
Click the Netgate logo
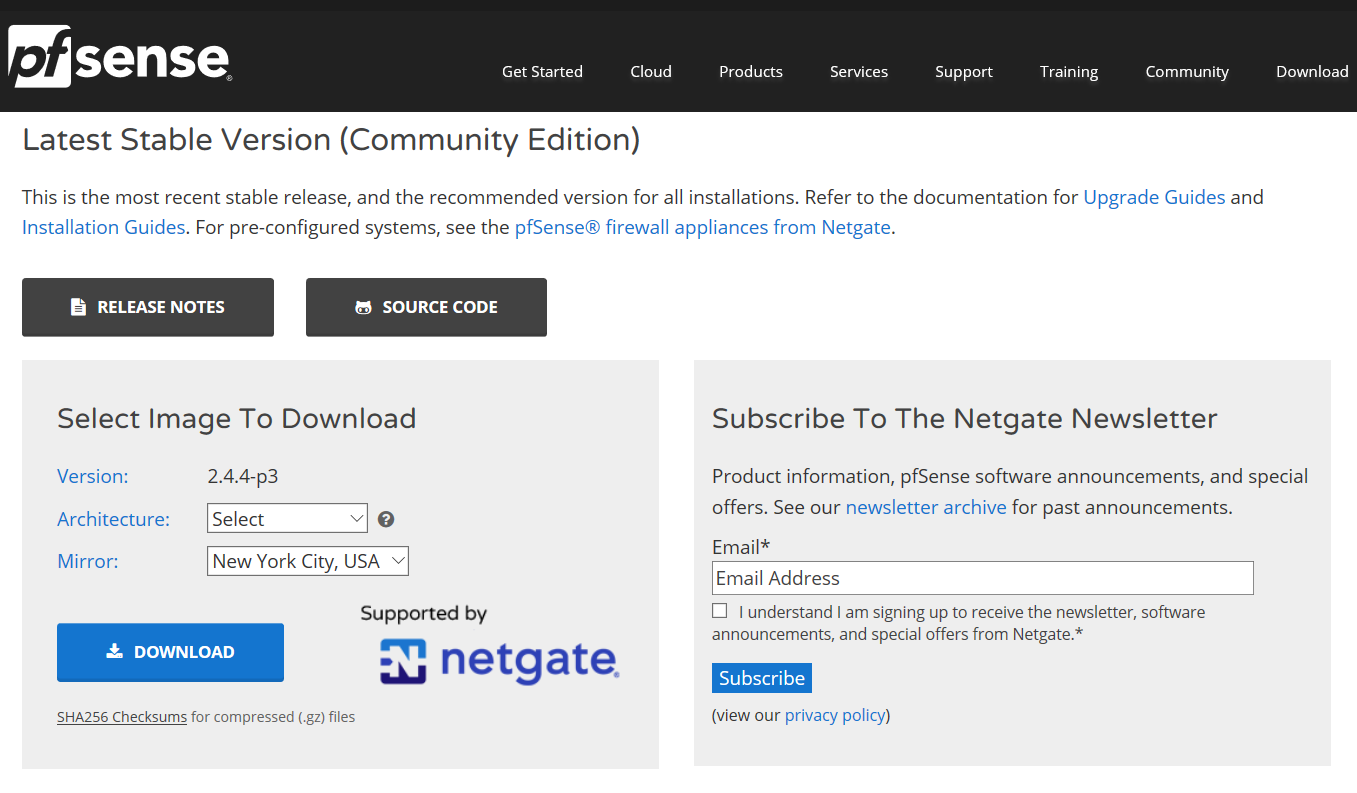pyautogui.click(x=499, y=661)
